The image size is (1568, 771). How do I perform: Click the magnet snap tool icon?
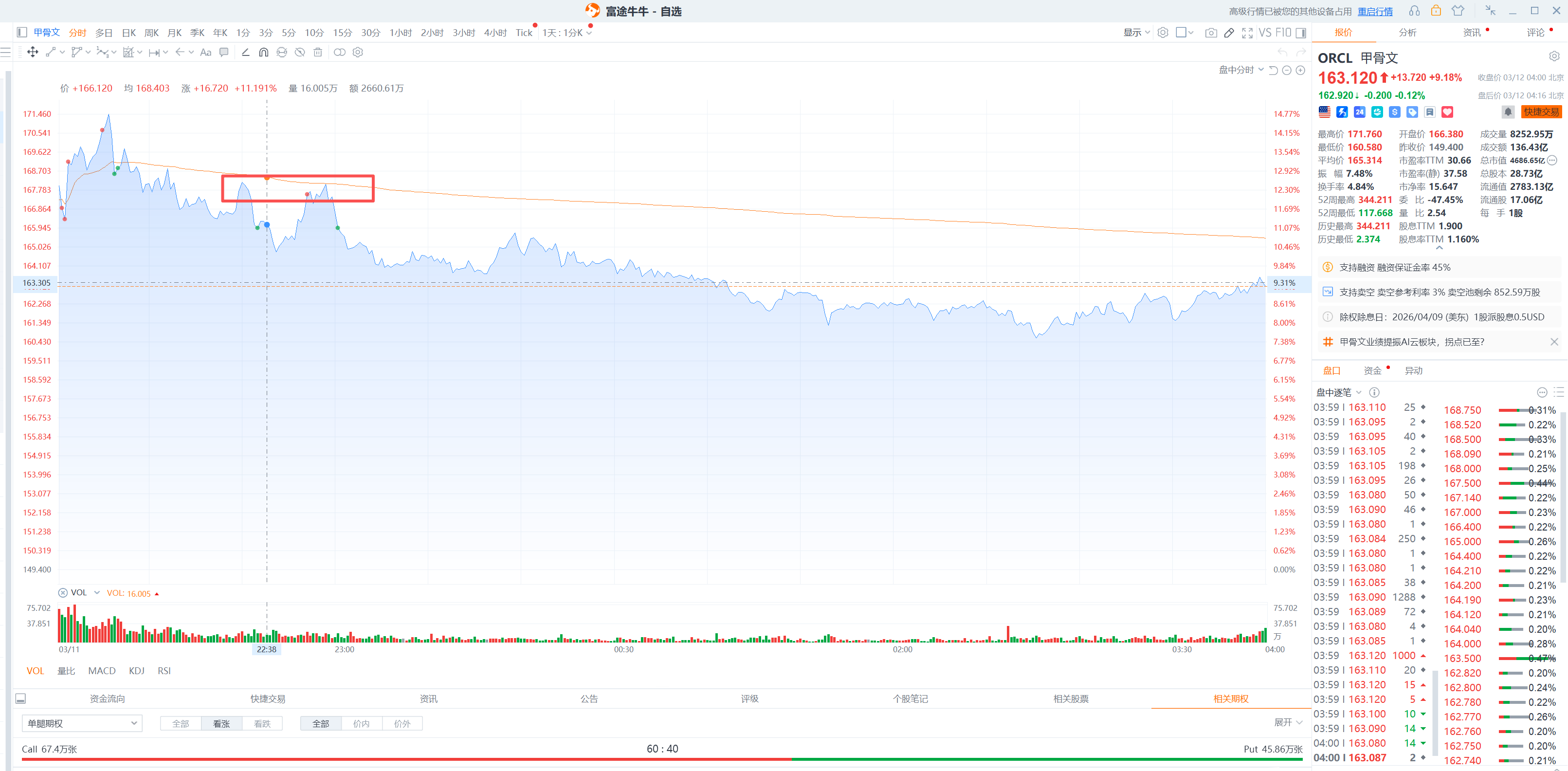click(264, 53)
